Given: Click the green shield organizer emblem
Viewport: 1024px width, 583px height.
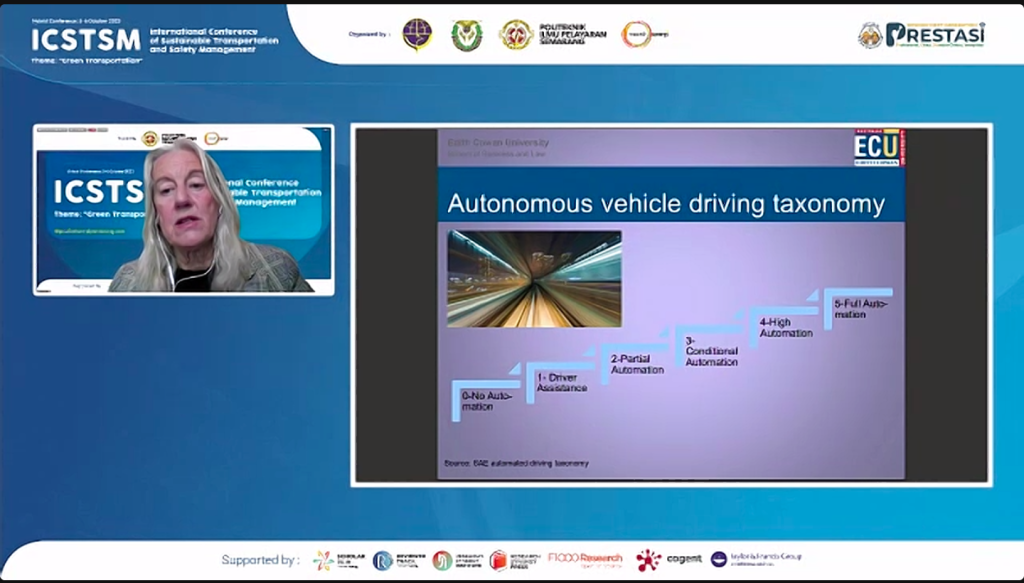Looking at the screenshot, I should (466, 35).
